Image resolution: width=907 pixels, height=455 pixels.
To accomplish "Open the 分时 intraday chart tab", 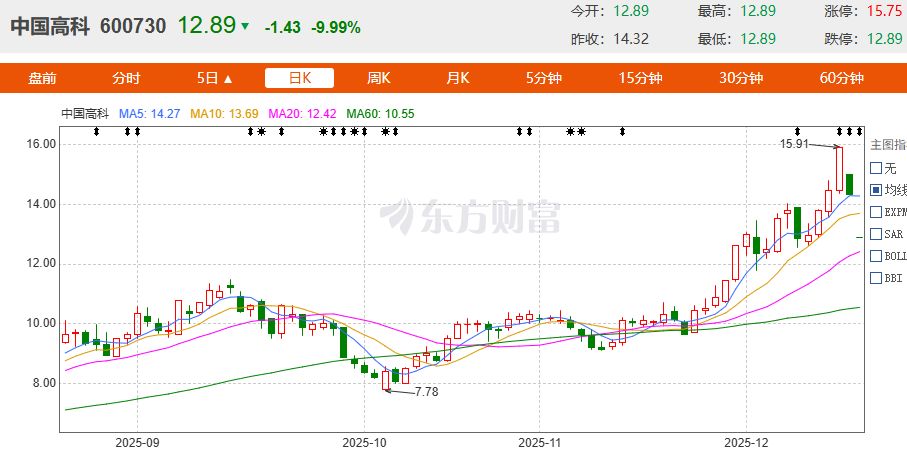I will point(127,79).
